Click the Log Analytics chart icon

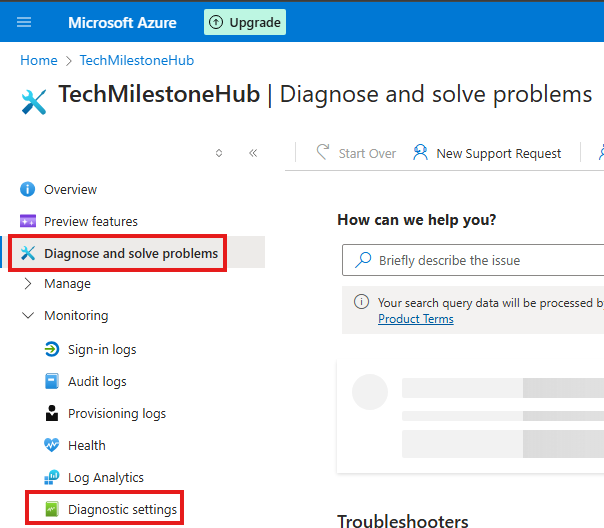point(52,477)
